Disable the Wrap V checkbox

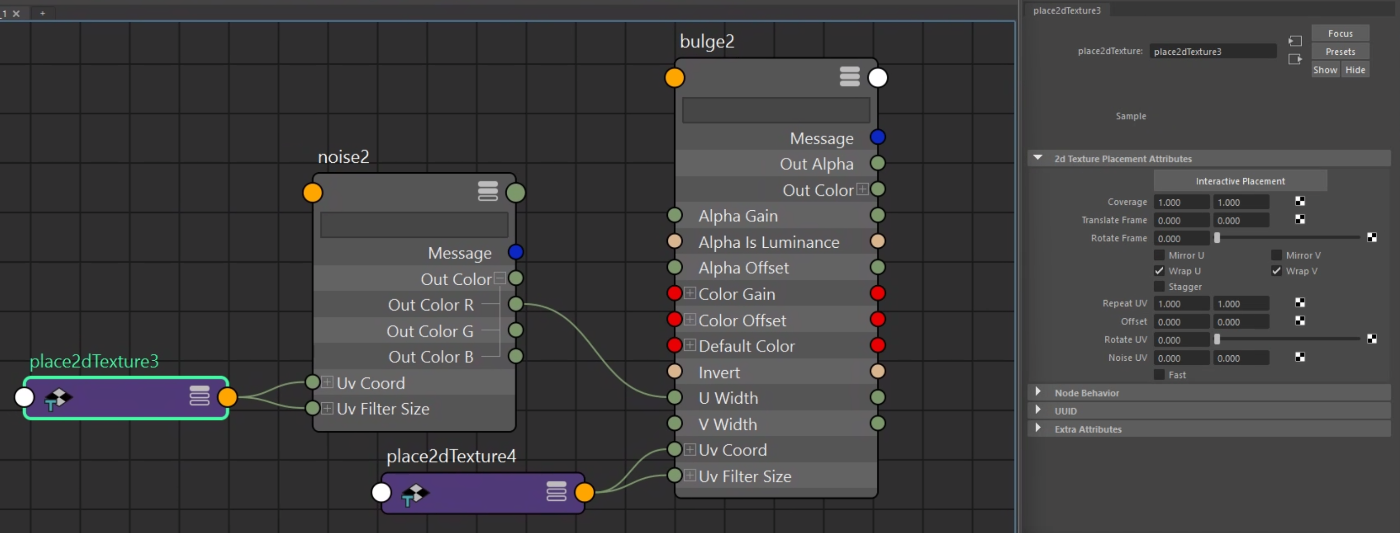click(1276, 271)
